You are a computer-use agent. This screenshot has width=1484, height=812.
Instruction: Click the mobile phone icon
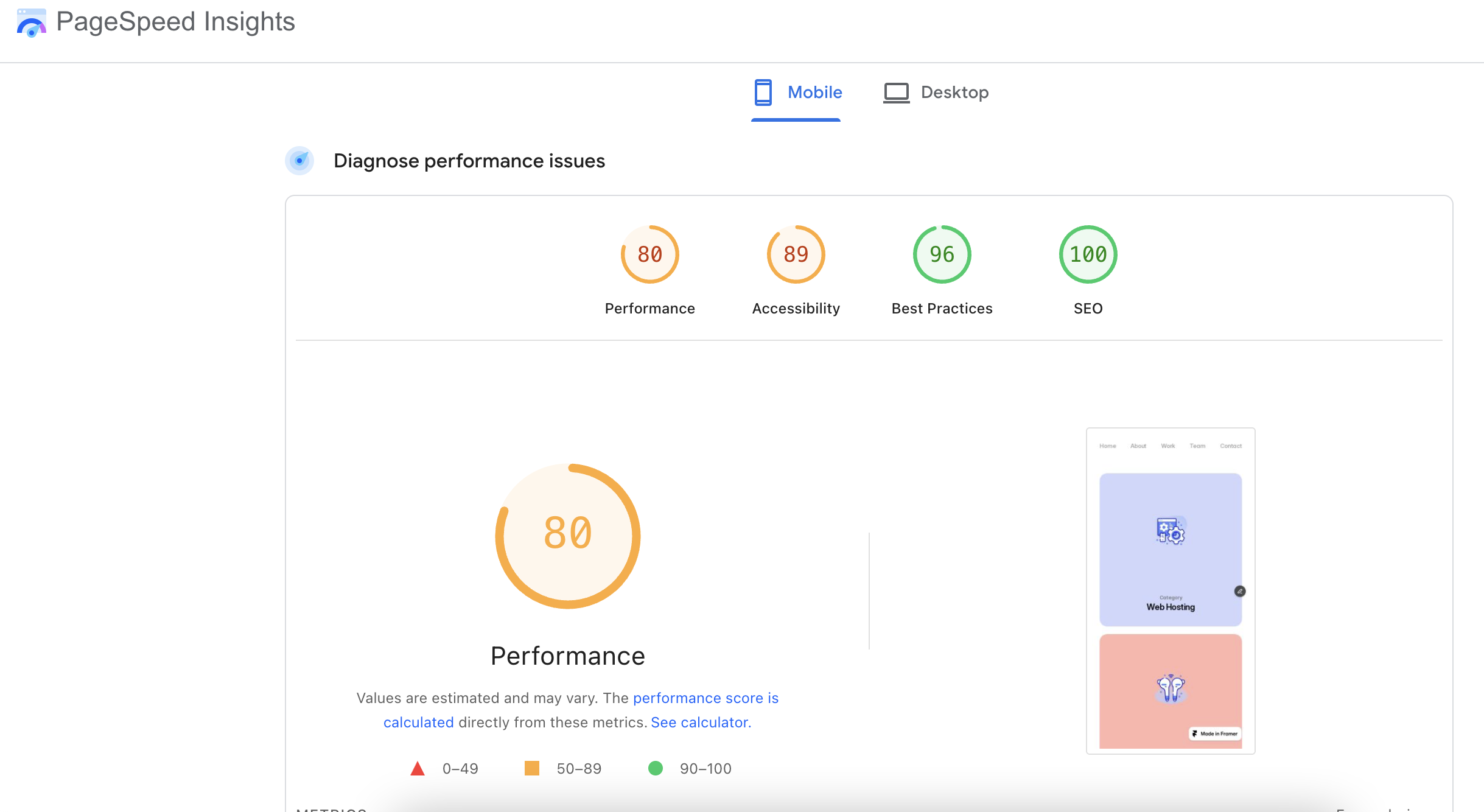763,93
